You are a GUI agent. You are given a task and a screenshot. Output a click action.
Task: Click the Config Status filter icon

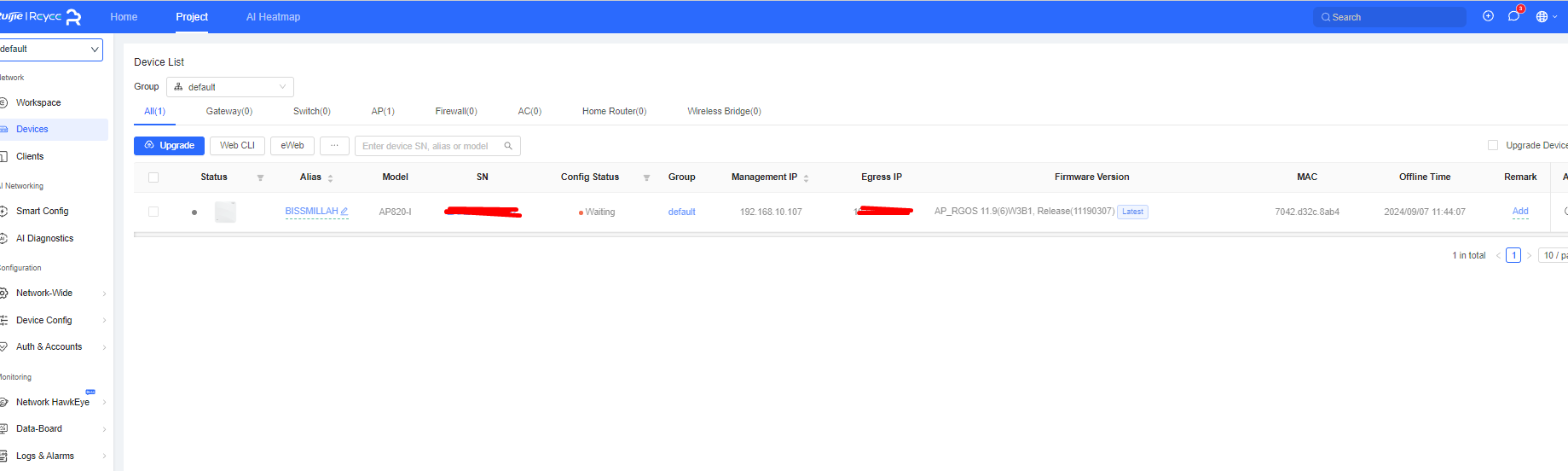click(646, 177)
